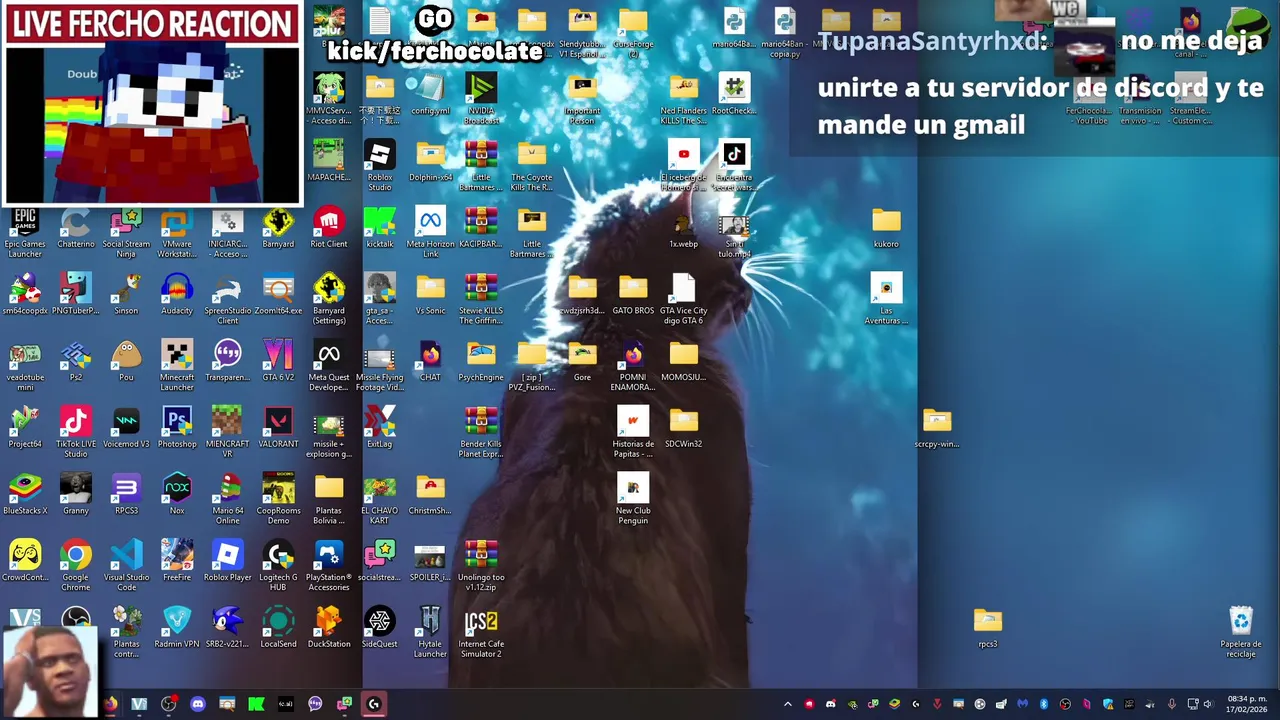
Task: Open the New Club Penguin desktop icon
Action: pos(633,498)
